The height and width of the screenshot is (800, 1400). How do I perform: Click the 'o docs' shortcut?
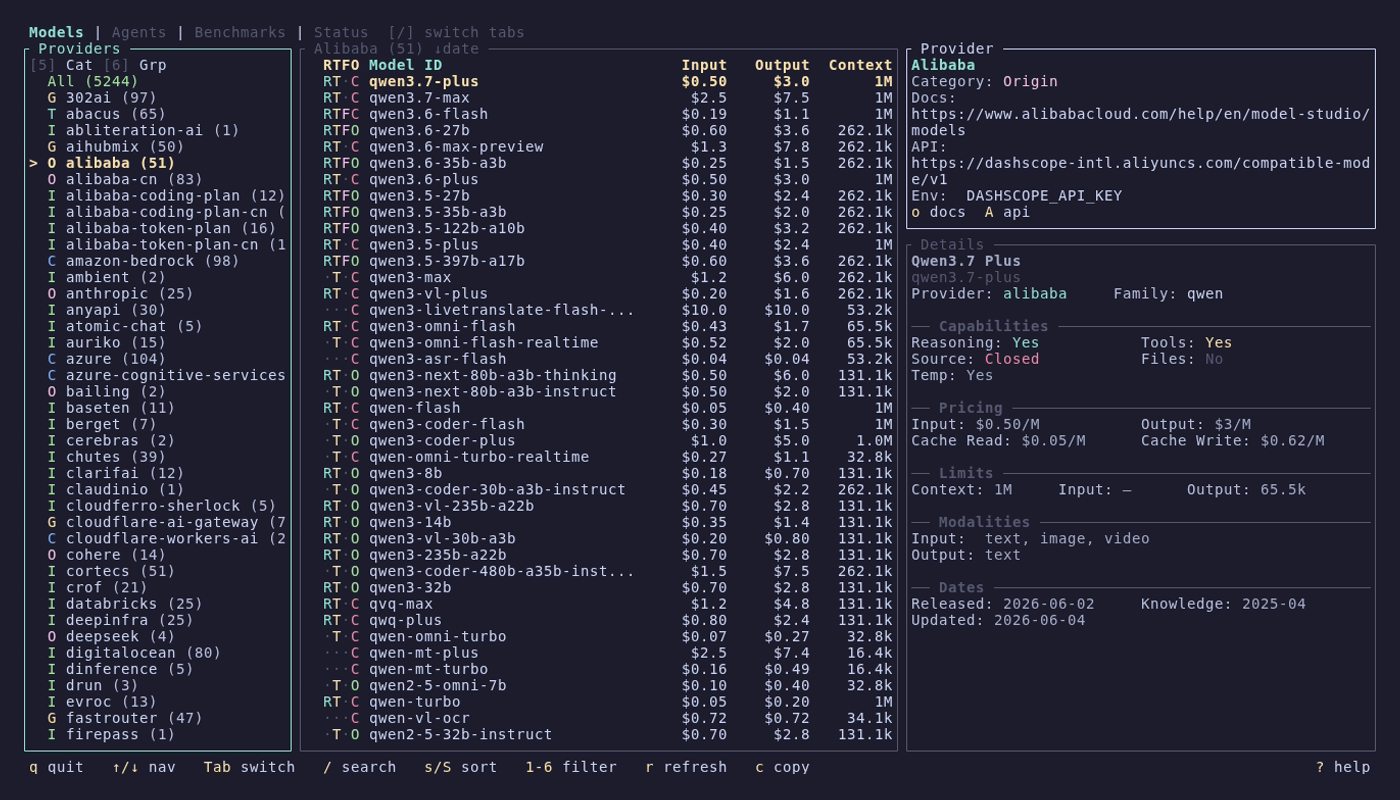[938, 212]
